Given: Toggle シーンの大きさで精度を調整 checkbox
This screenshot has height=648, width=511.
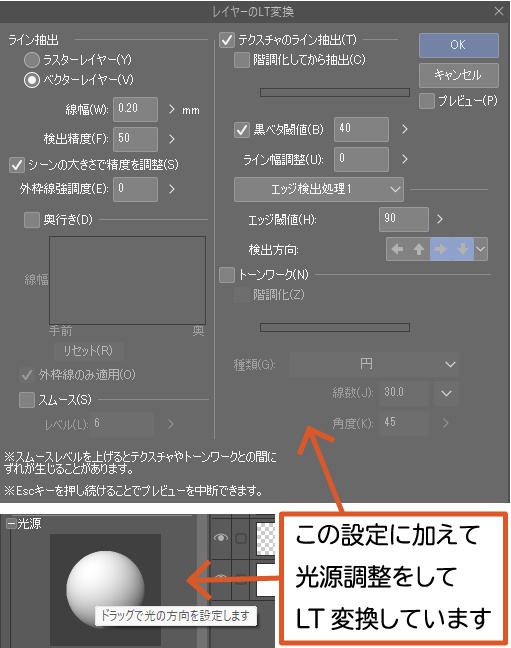Looking at the screenshot, I should 17,165.
